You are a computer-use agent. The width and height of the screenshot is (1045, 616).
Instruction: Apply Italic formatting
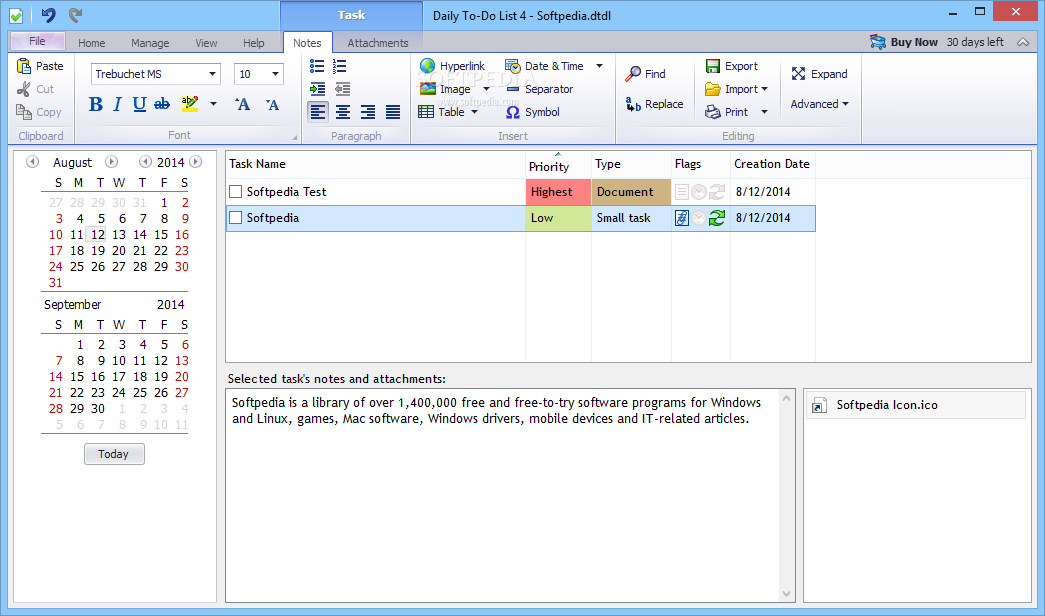click(x=117, y=104)
